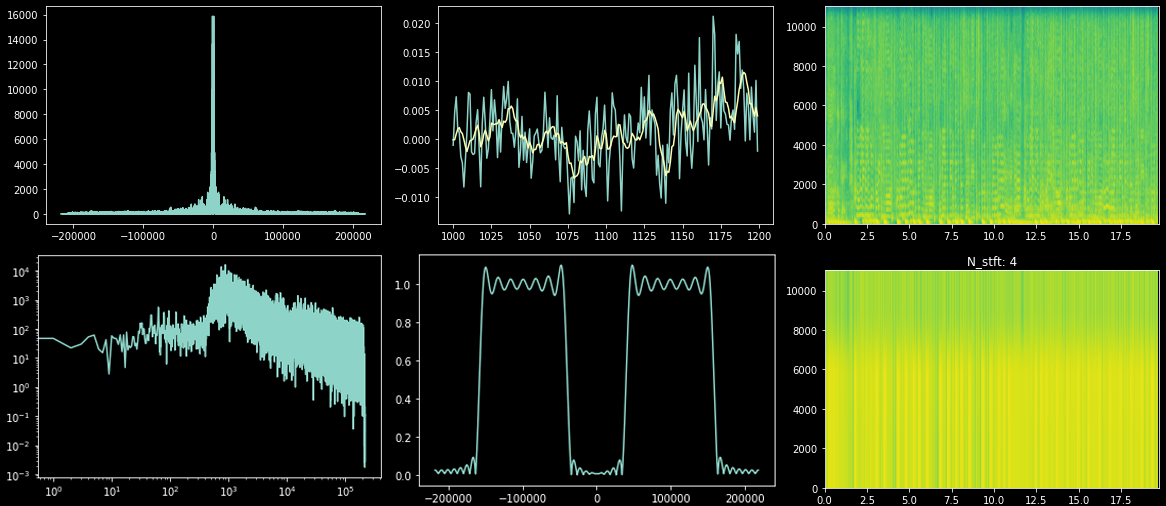
Task: Click the 0.020 y-axis tick in top-middle plot
Action: [415, 24]
